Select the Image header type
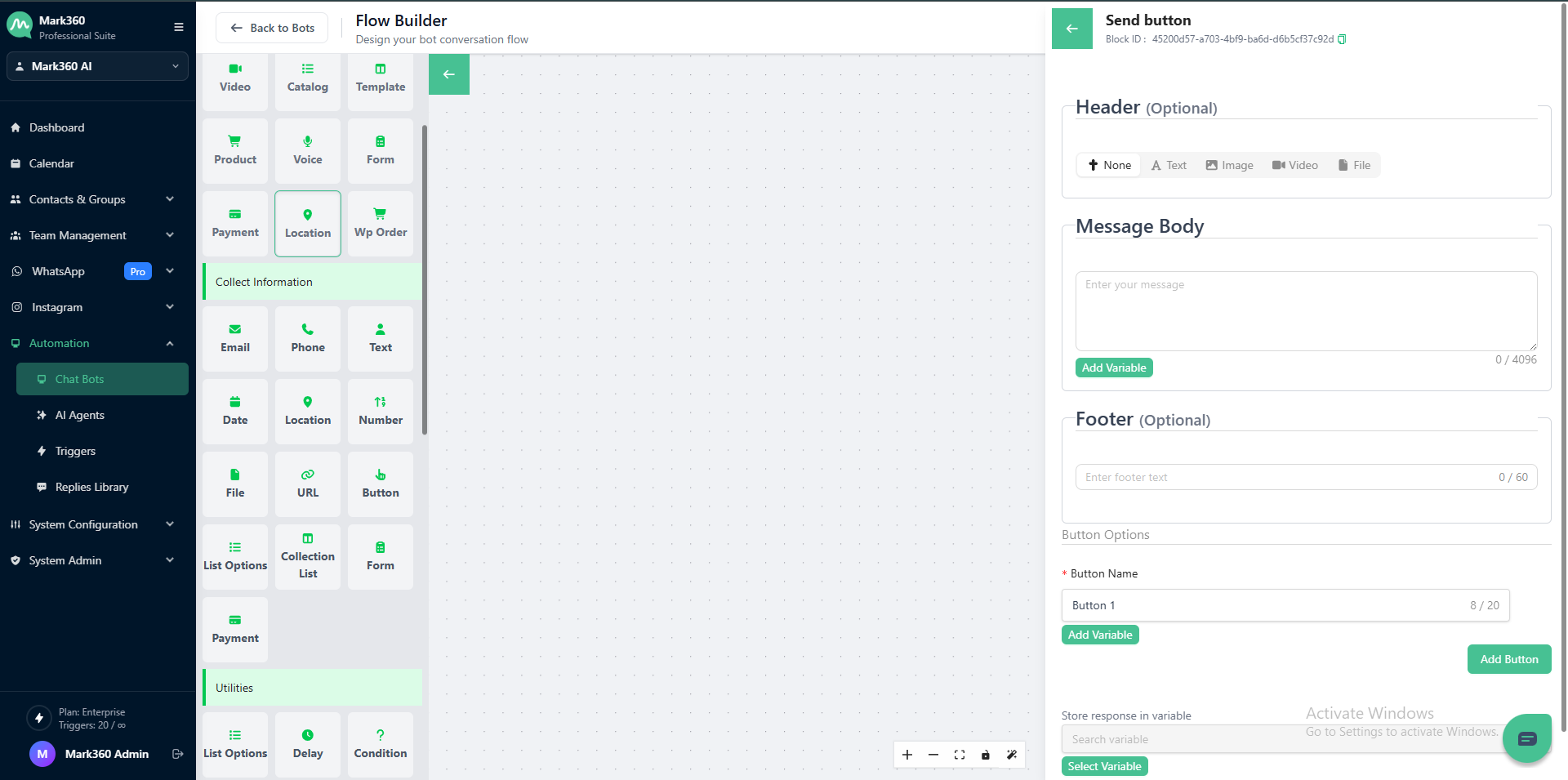 pyautogui.click(x=1229, y=165)
